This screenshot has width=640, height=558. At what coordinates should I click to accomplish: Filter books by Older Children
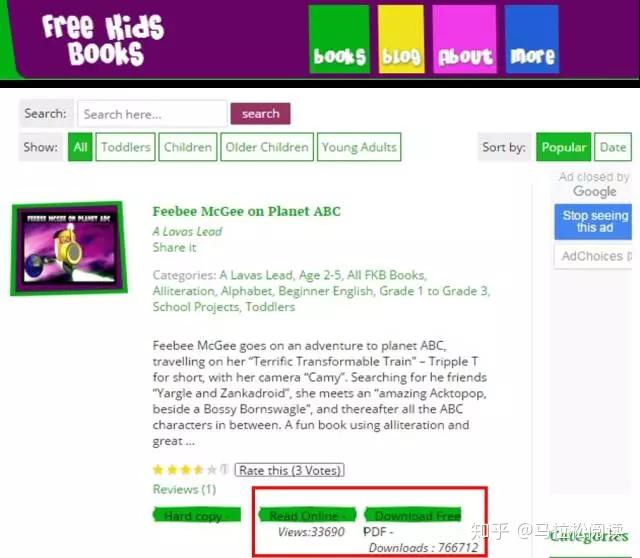(267, 147)
